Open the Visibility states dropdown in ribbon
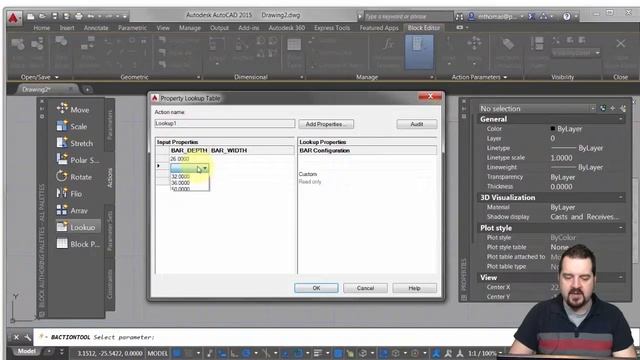The width and height of the screenshot is (640, 360). [576, 53]
